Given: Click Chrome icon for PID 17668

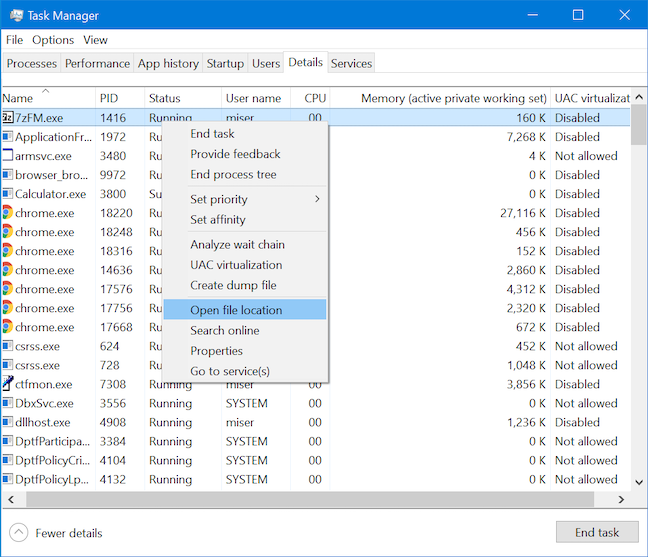Looking at the screenshot, I should pos(8,326).
